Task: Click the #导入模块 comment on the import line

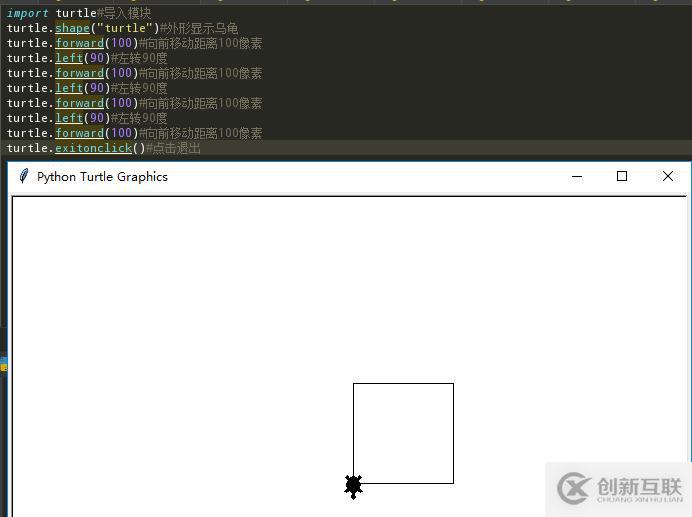Action: (x=124, y=13)
